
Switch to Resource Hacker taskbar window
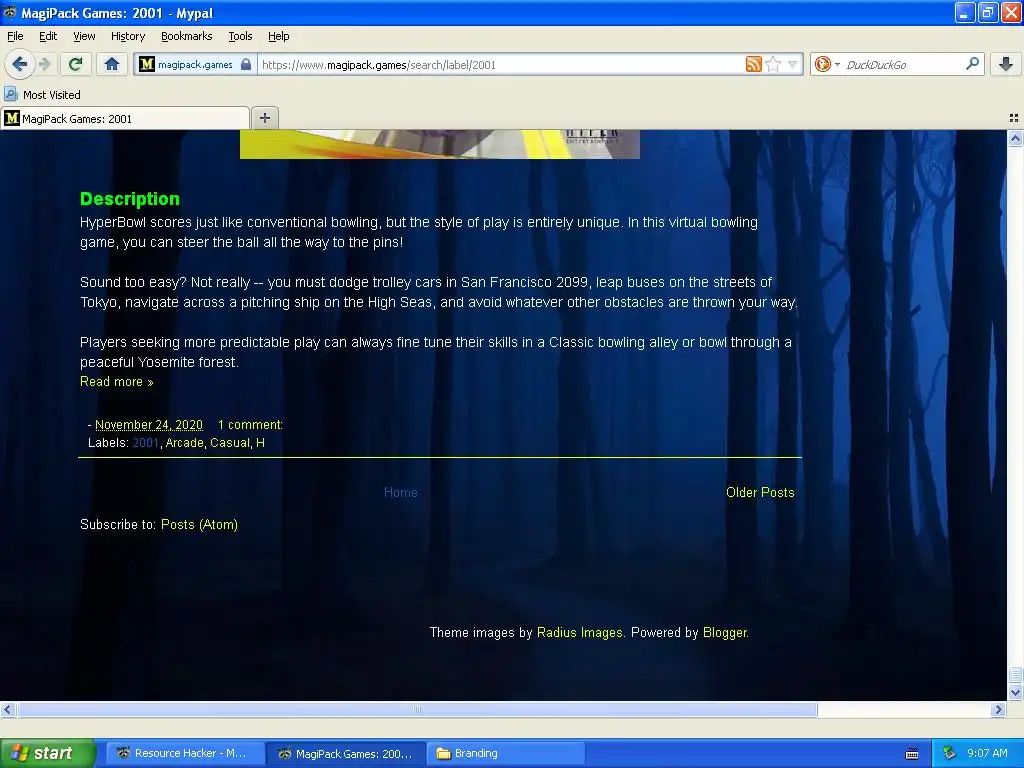(x=185, y=753)
